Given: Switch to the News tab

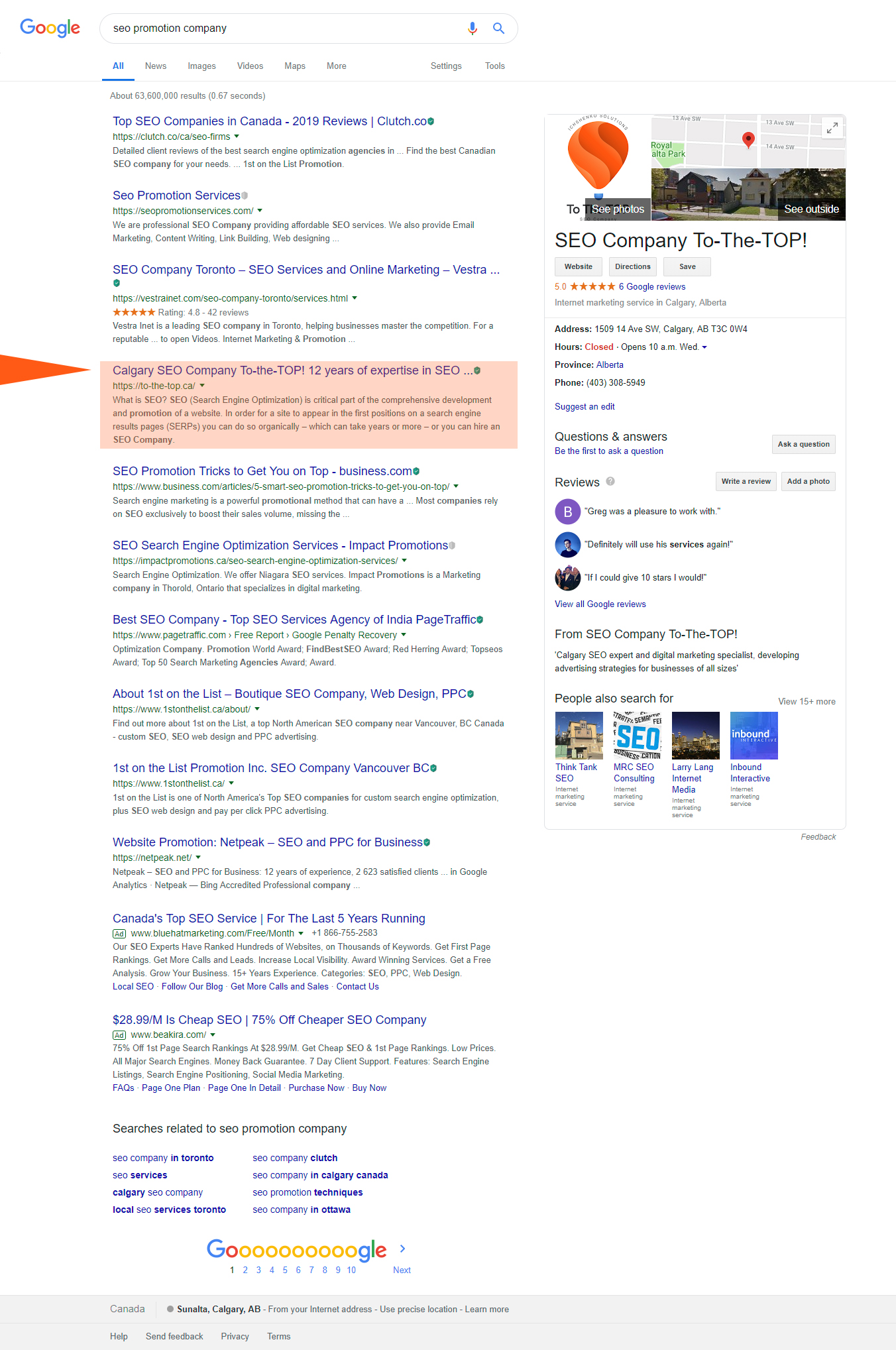Looking at the screenshot, I should (x=156, y=66).
